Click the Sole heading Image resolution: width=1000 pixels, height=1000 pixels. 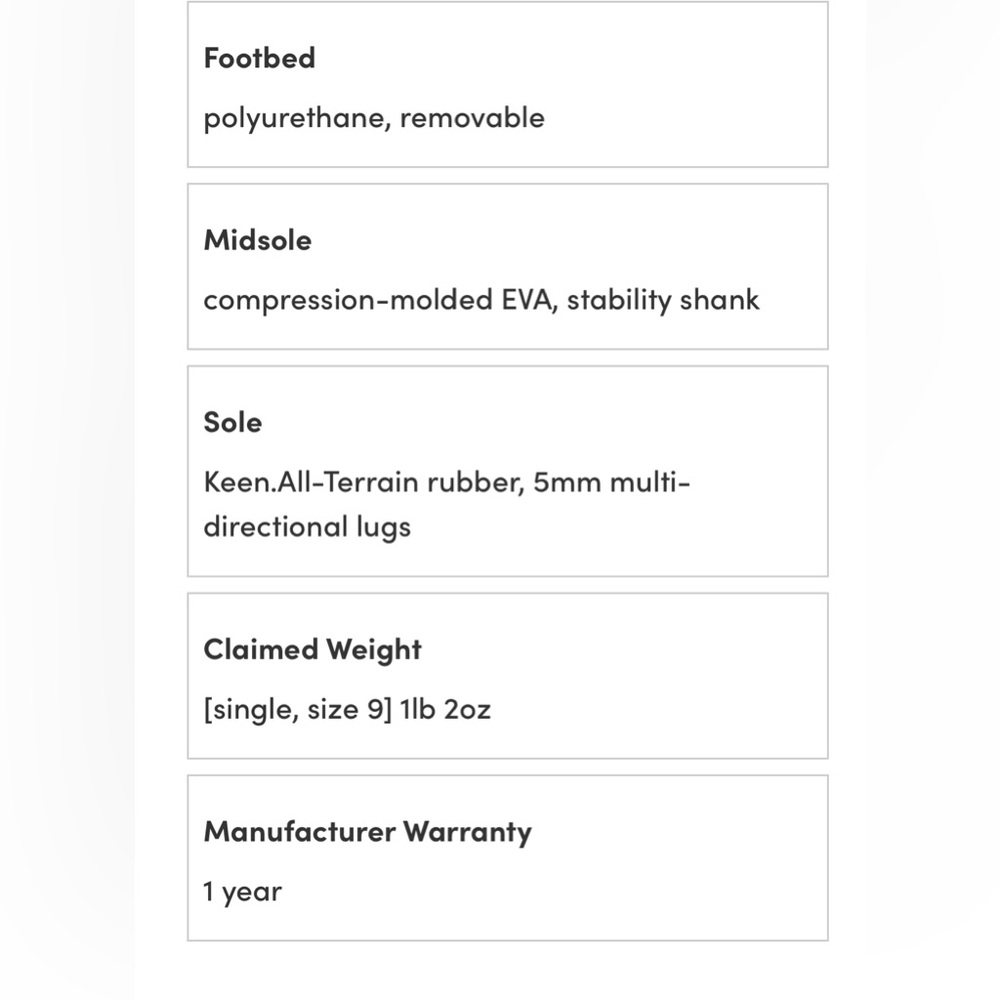coord(233,422)
